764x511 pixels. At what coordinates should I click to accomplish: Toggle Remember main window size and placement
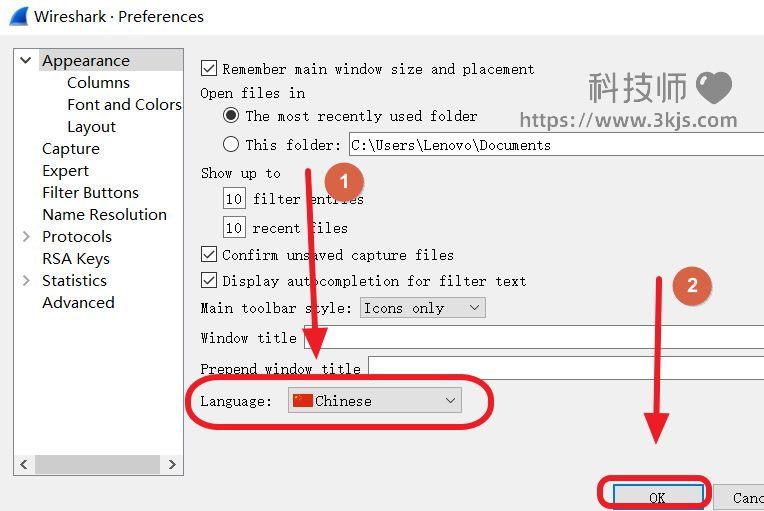tap(209, 69)
